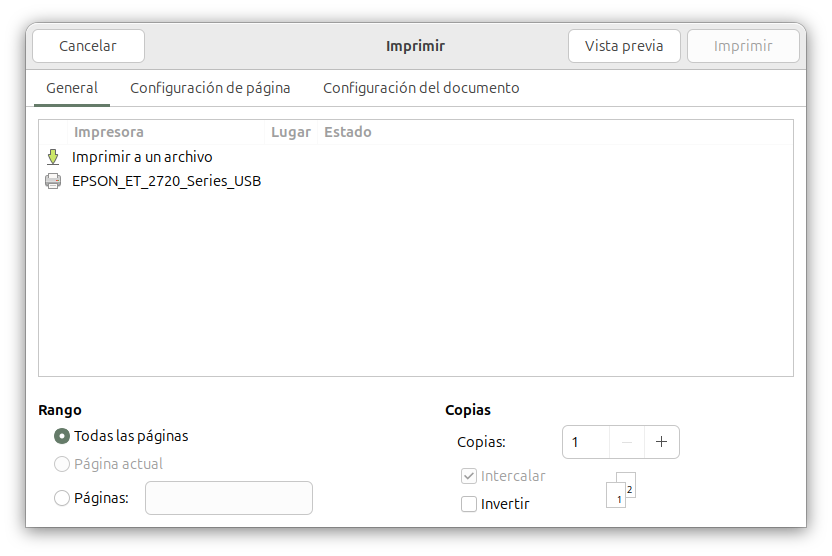The width and height of the screenshot is (832, 556).
Task: Go to the General tab
Action: click(x=72, y=88)
